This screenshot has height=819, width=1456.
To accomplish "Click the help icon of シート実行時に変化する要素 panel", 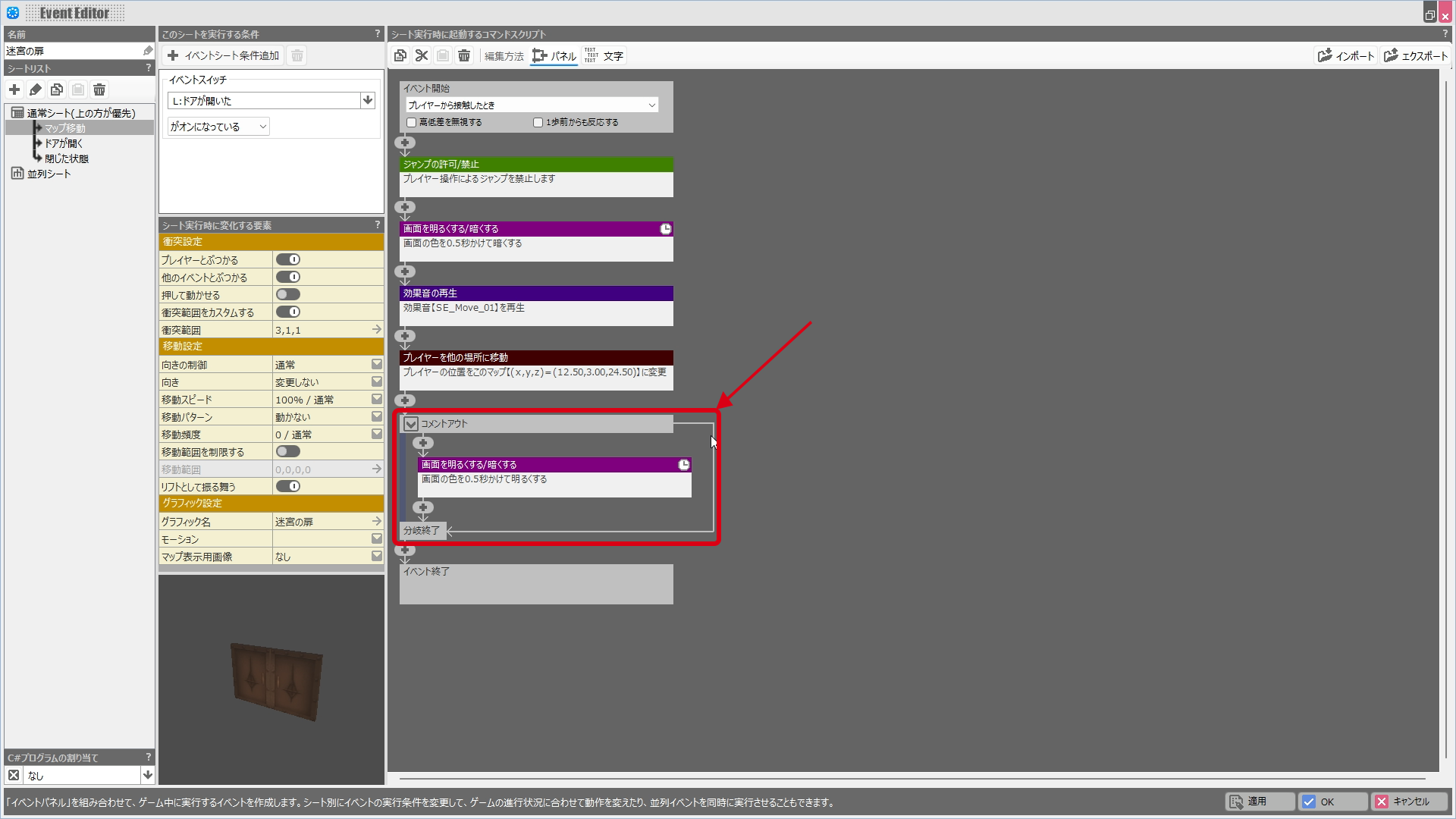I will click(377, 225).
